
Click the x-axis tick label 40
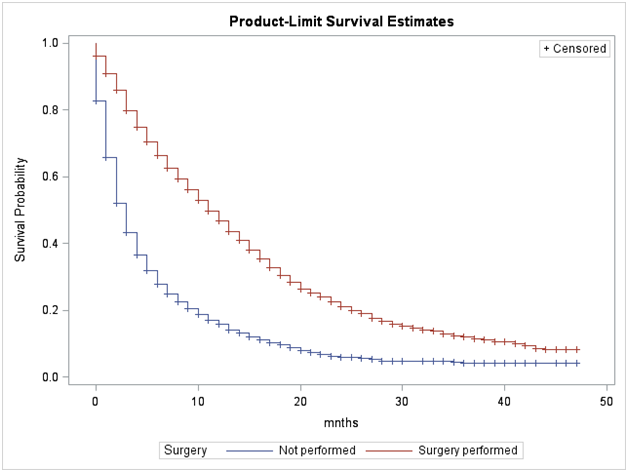click(x=504, y=401)
